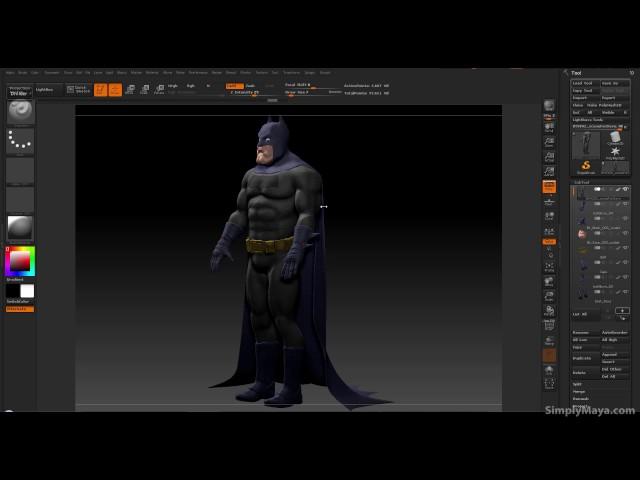Toggle the Mrgb button

click(173, 86)
